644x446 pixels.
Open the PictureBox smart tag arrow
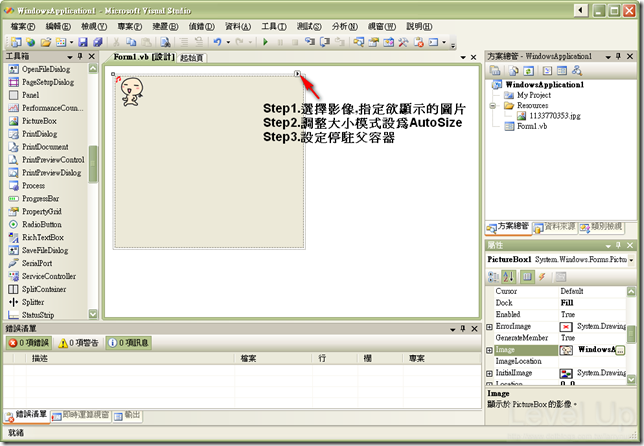point(297,74)
